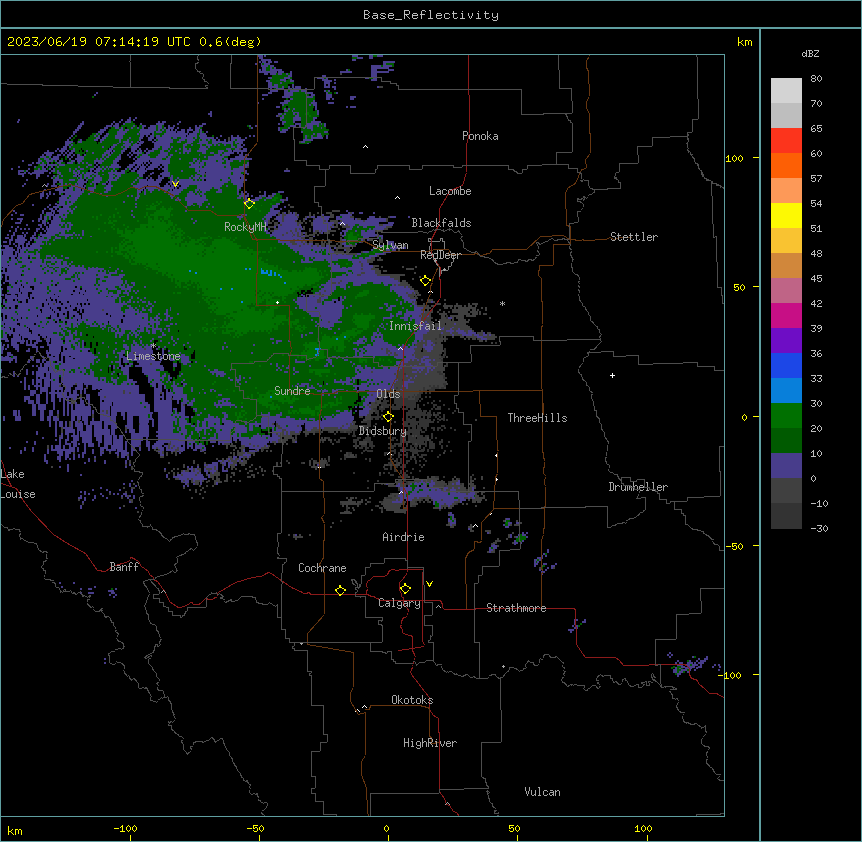This screenshot has height=842, width=862.
Task: Click the Base_Reflectivity title
Action: (x=431, y=15)
